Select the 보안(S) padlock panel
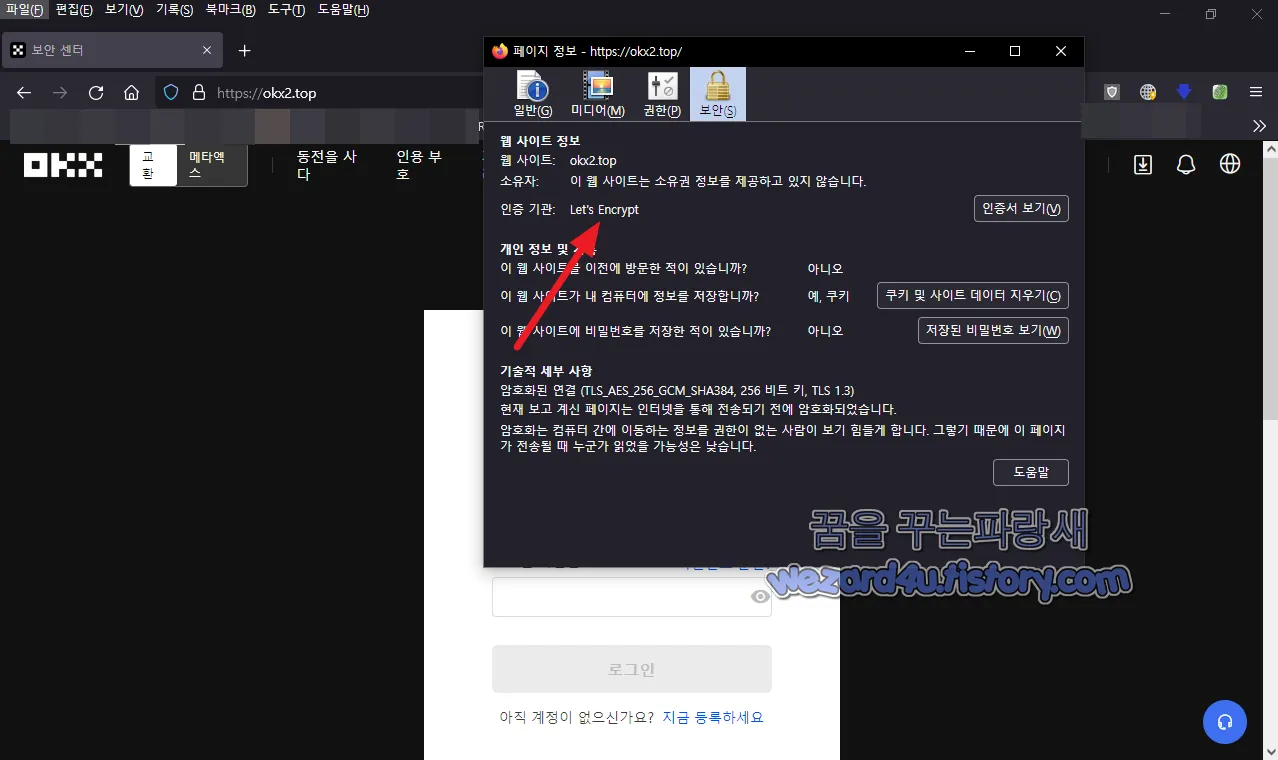Image resolution: width=1278 pixels, height=760 pixels. [716, 94]
